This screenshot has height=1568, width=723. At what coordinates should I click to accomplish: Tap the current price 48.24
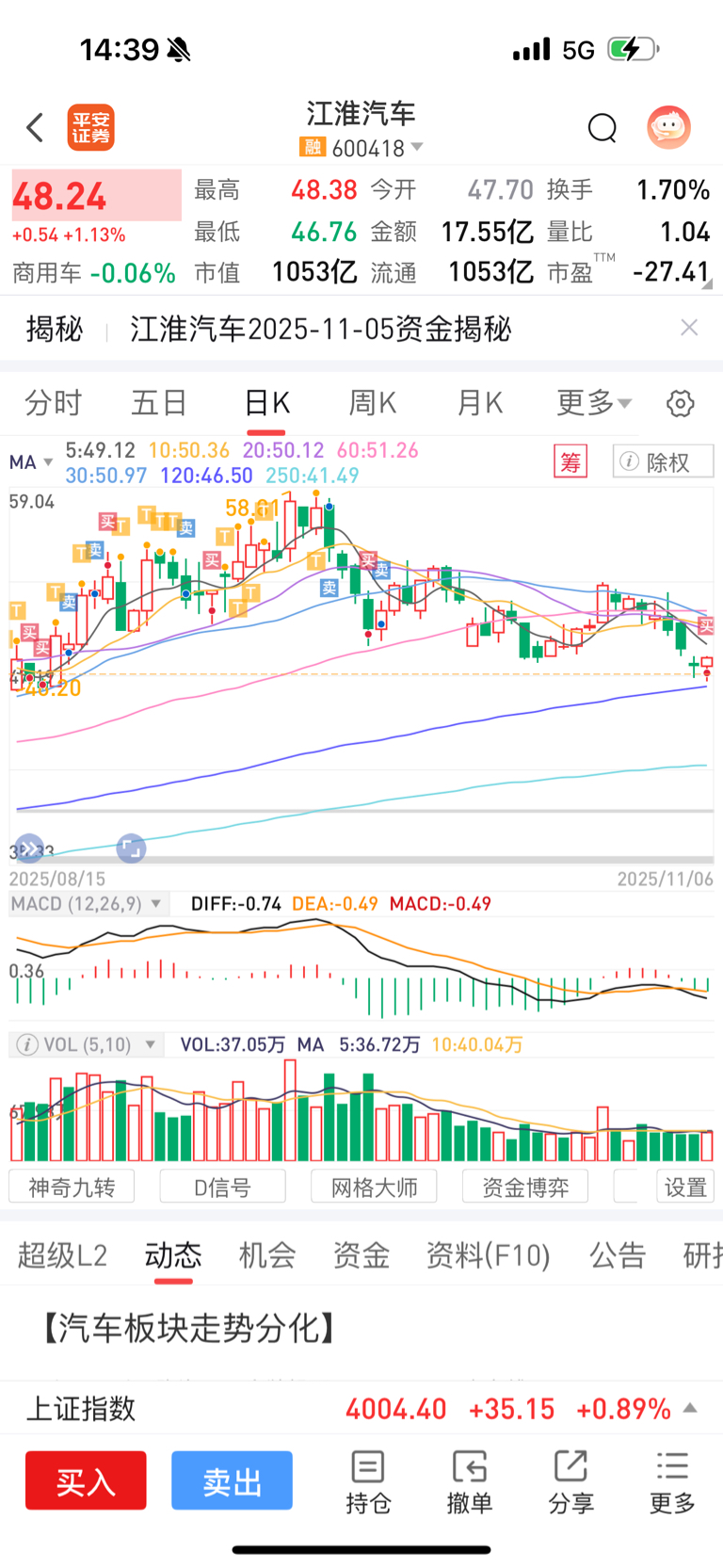click(59, 197)
